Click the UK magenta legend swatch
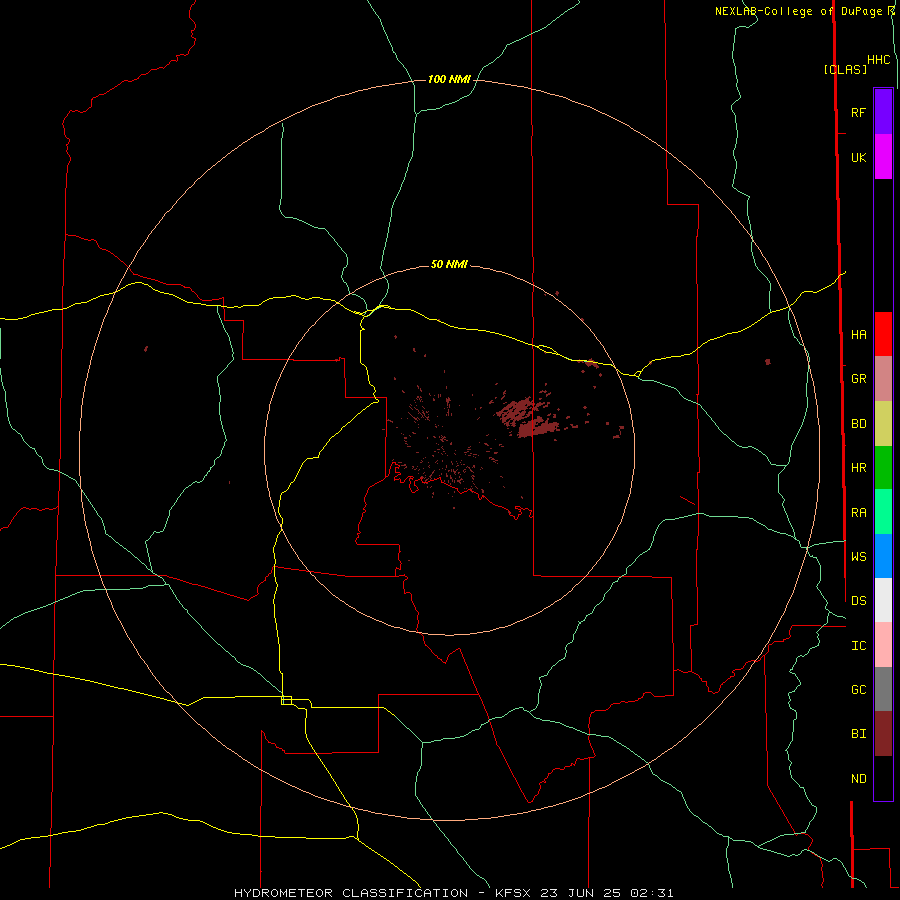The image size is (900, 900). pyautogui.click(x=883, y=157)
